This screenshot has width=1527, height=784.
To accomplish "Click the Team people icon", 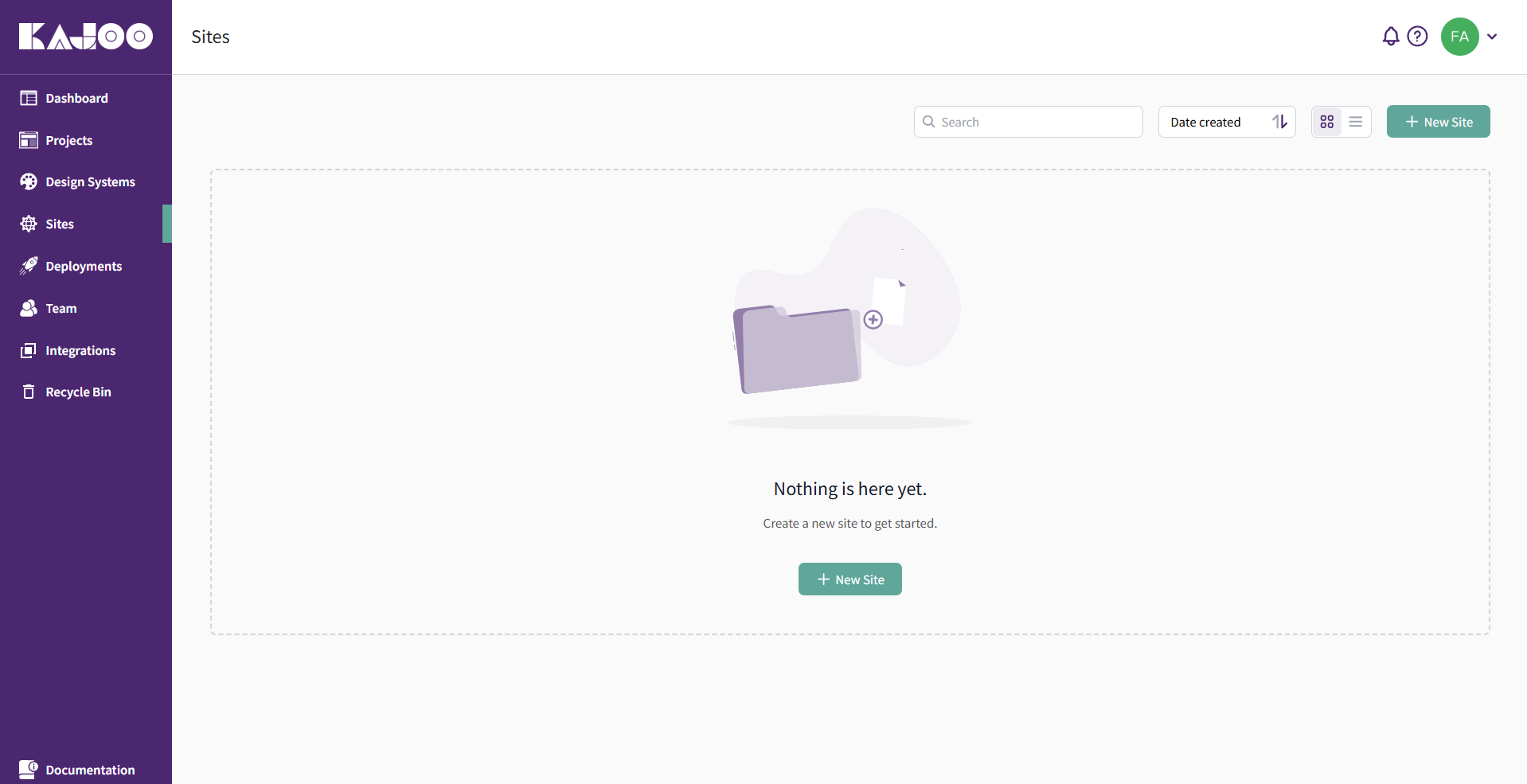I will pyautogui.click(x=29, y=308).
